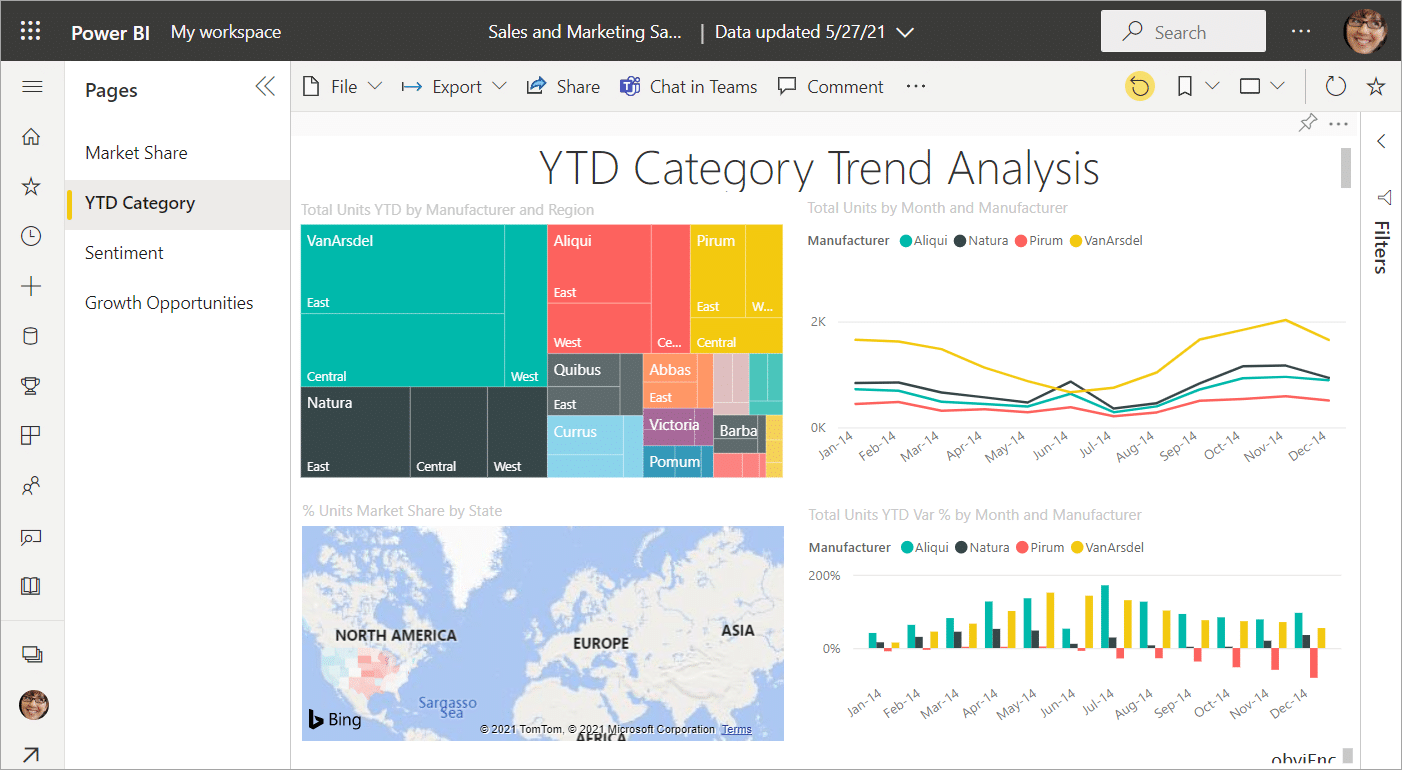Image resolution: width=1402 pixels, height=770 pixels.
Task: Open the Terms link on the Bing map
Action: tap(736, 729)
